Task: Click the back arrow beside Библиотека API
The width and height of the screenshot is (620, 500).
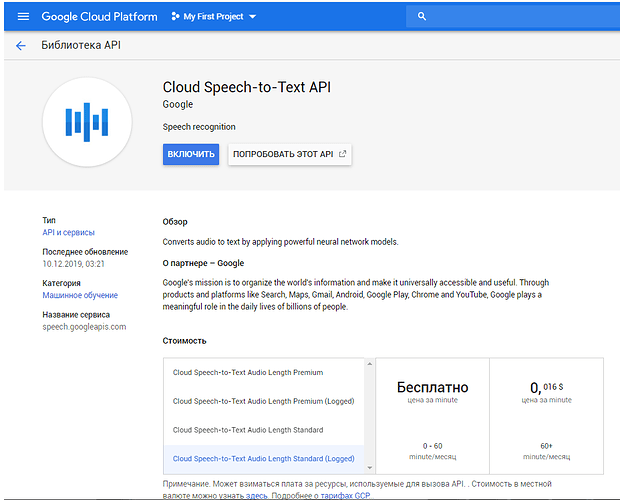Action: 21,46
